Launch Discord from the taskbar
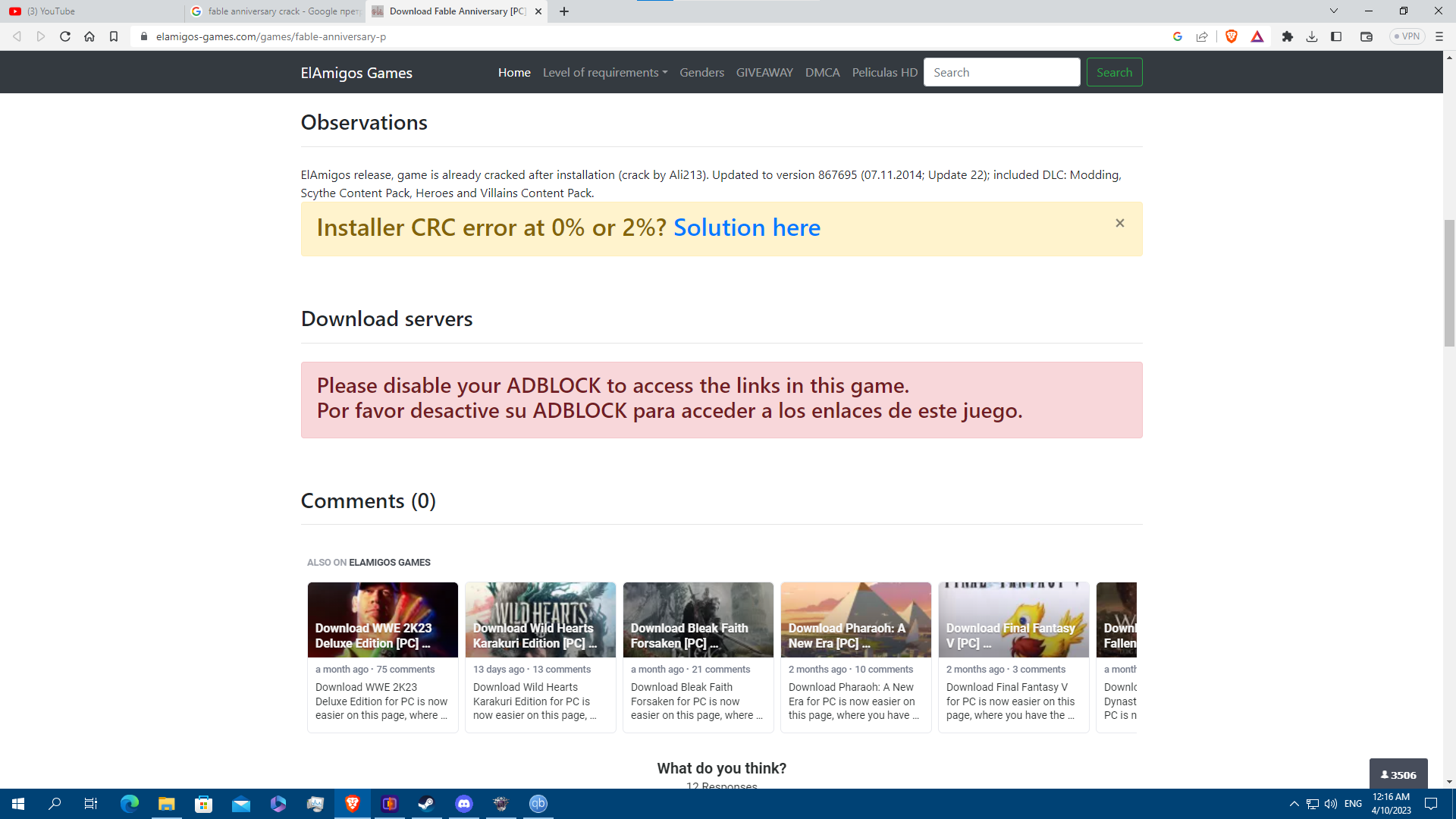Image resolution: width=1456 pixels, height=819 pixels. click(463, 804)
